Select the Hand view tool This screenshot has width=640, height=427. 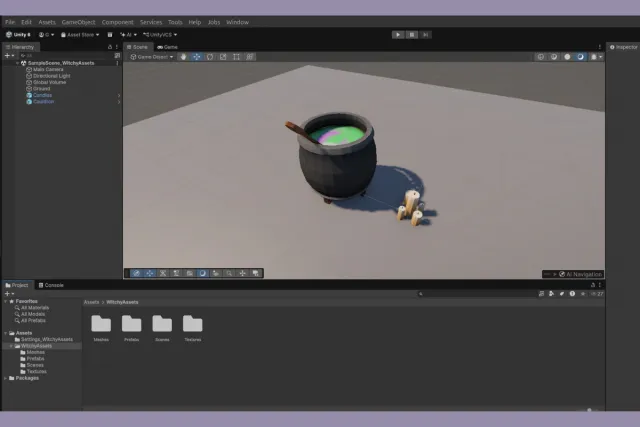tap(183, 57)
